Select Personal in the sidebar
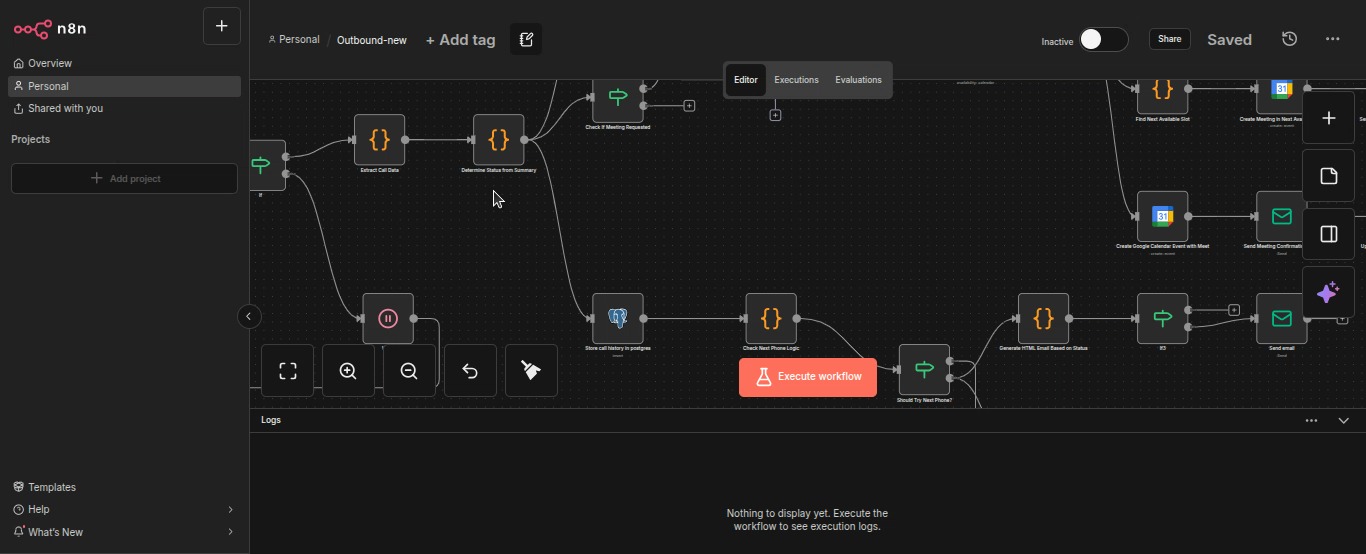The width and height of the screenshot is (1366, 554). tap(124, 86)
